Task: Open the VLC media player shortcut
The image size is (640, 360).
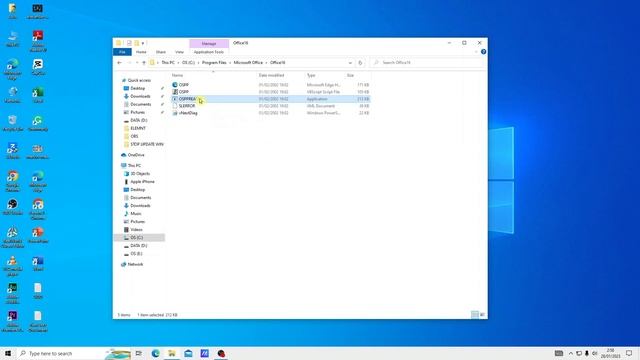Action: click(13, 265)
